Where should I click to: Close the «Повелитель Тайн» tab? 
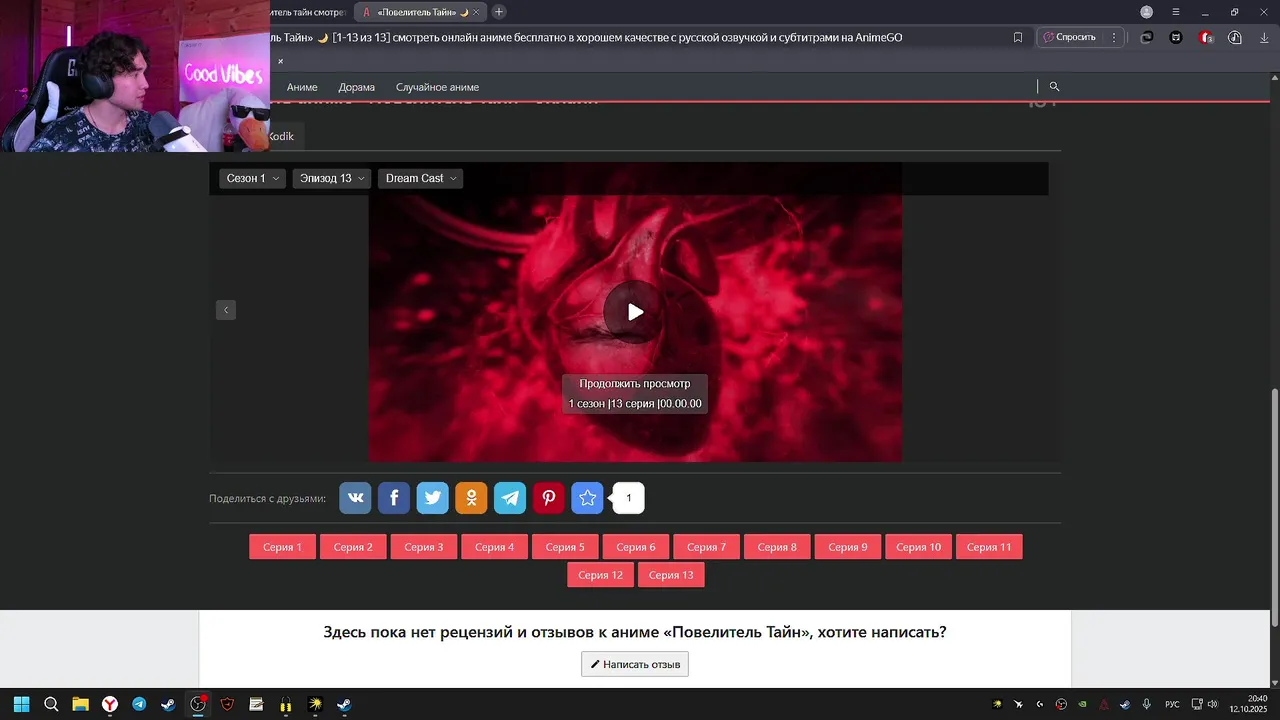pyautogui.click(x=476, y=12)
